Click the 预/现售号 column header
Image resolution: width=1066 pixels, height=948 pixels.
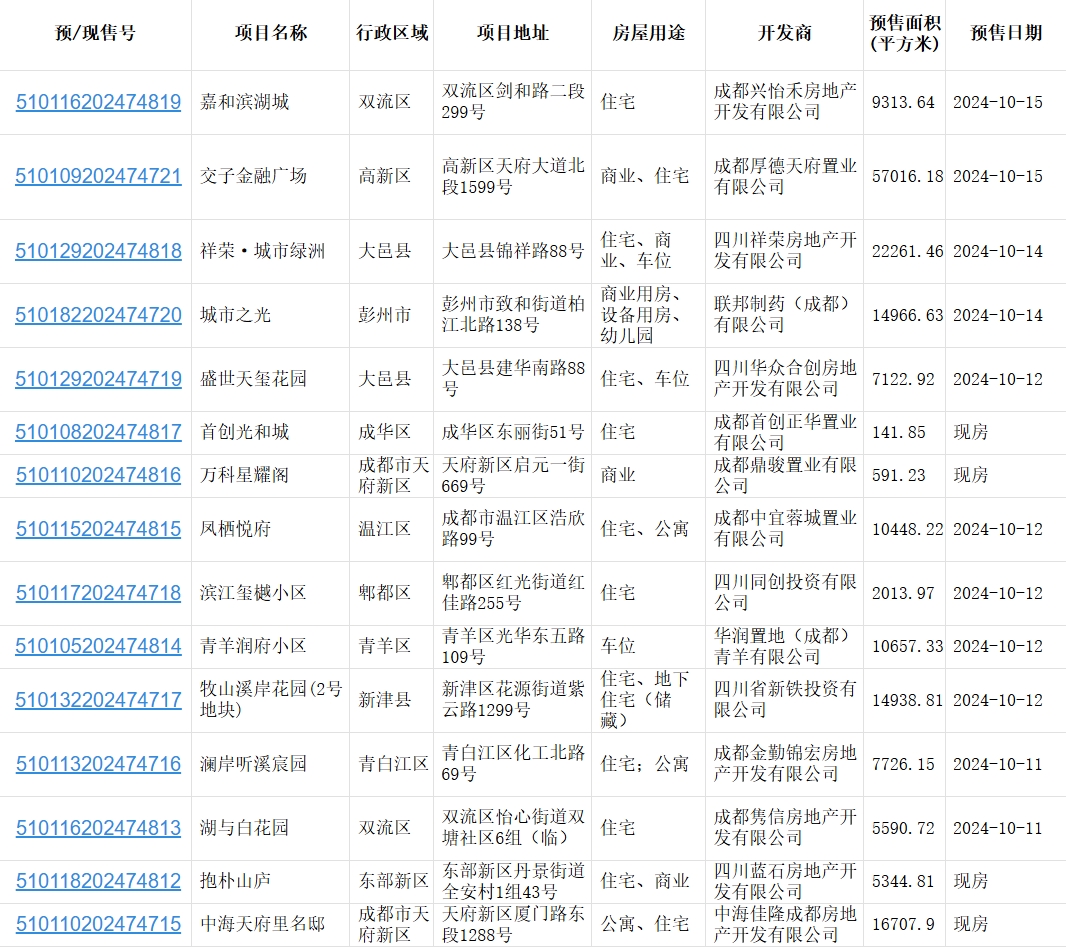tap(95, 33)
